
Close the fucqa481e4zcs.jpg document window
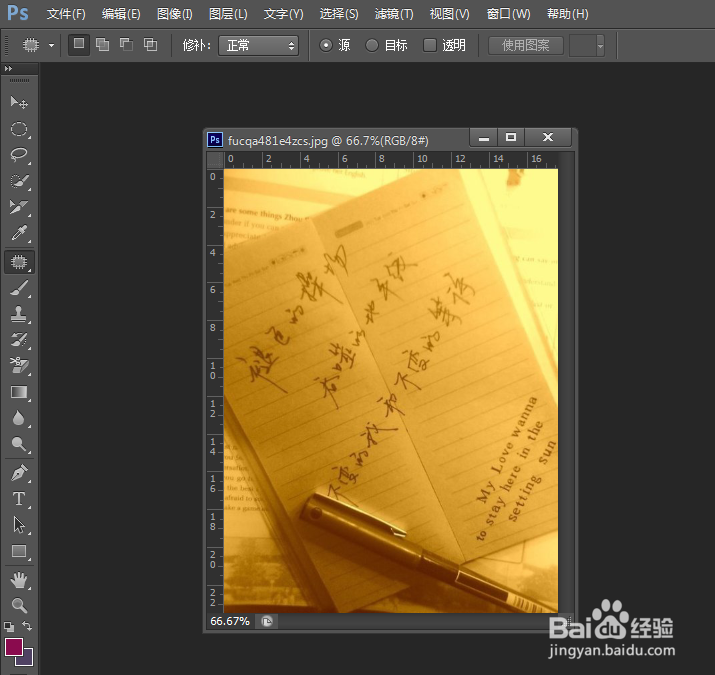548,138
